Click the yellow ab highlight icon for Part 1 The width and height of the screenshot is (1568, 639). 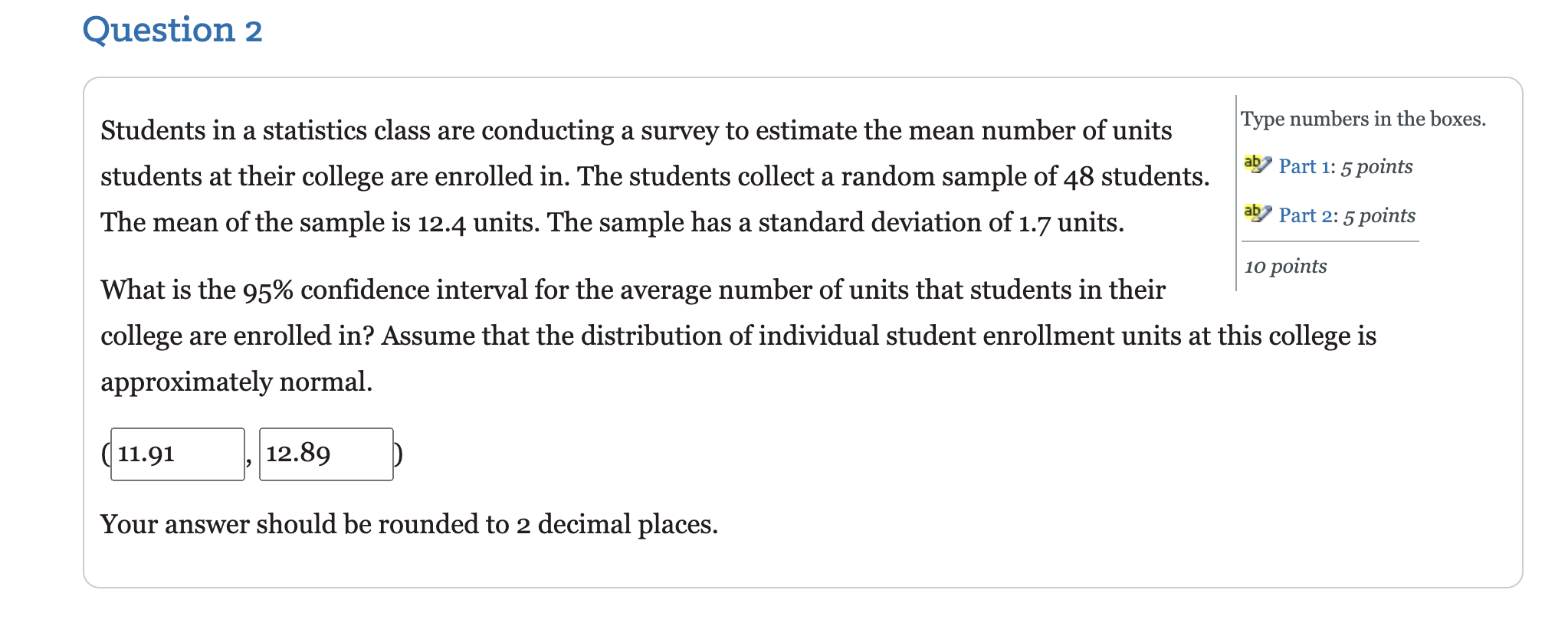[x=1255, y=163]
